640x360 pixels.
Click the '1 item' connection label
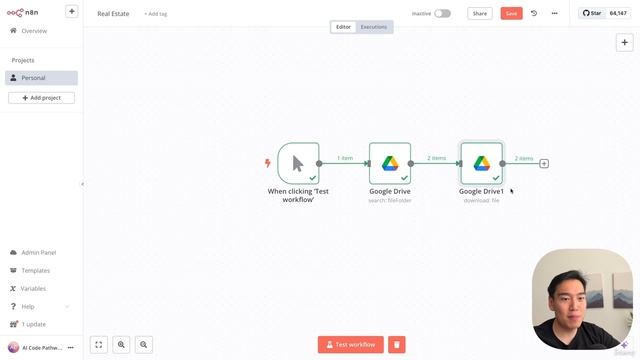(x=345, y=158)
